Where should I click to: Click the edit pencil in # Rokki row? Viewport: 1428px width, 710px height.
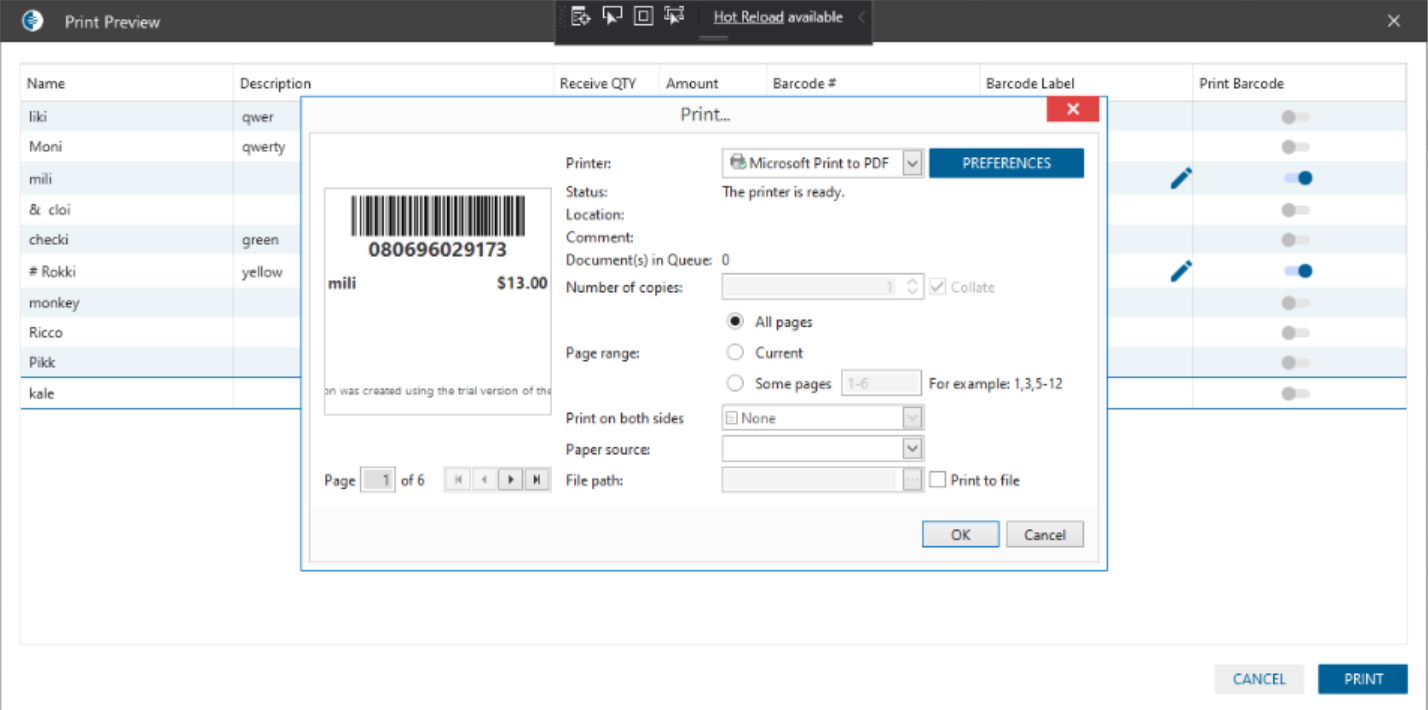1181,271
